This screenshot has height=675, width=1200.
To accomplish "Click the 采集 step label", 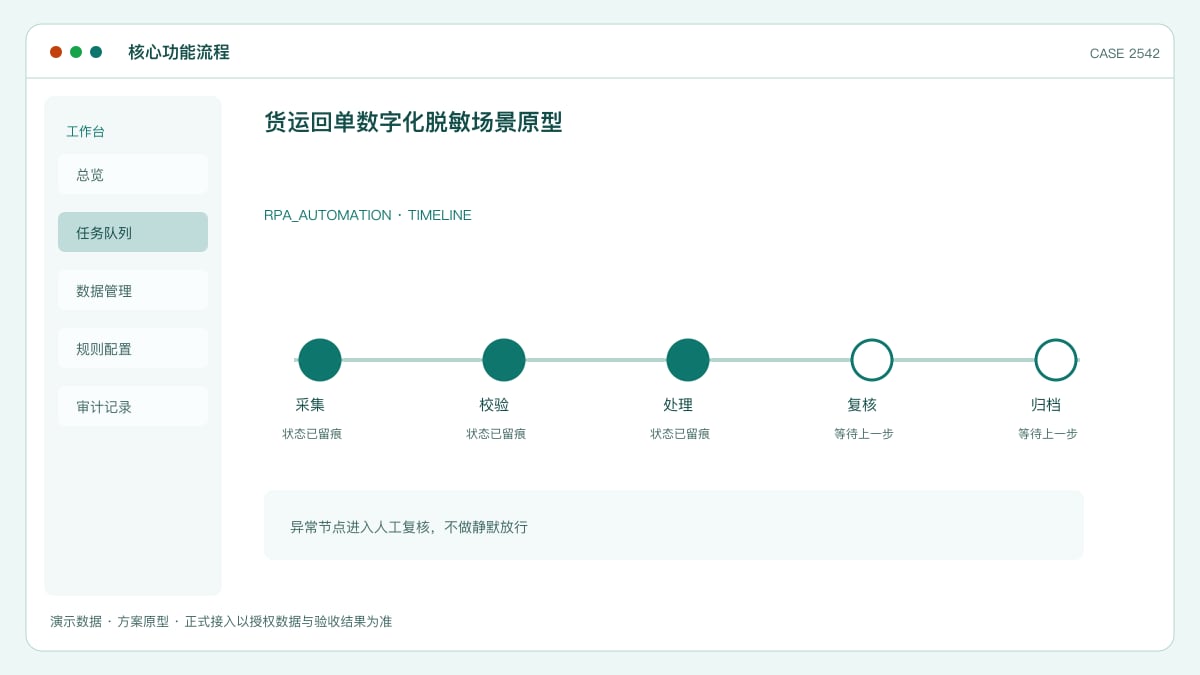I will tap(310, 405).
